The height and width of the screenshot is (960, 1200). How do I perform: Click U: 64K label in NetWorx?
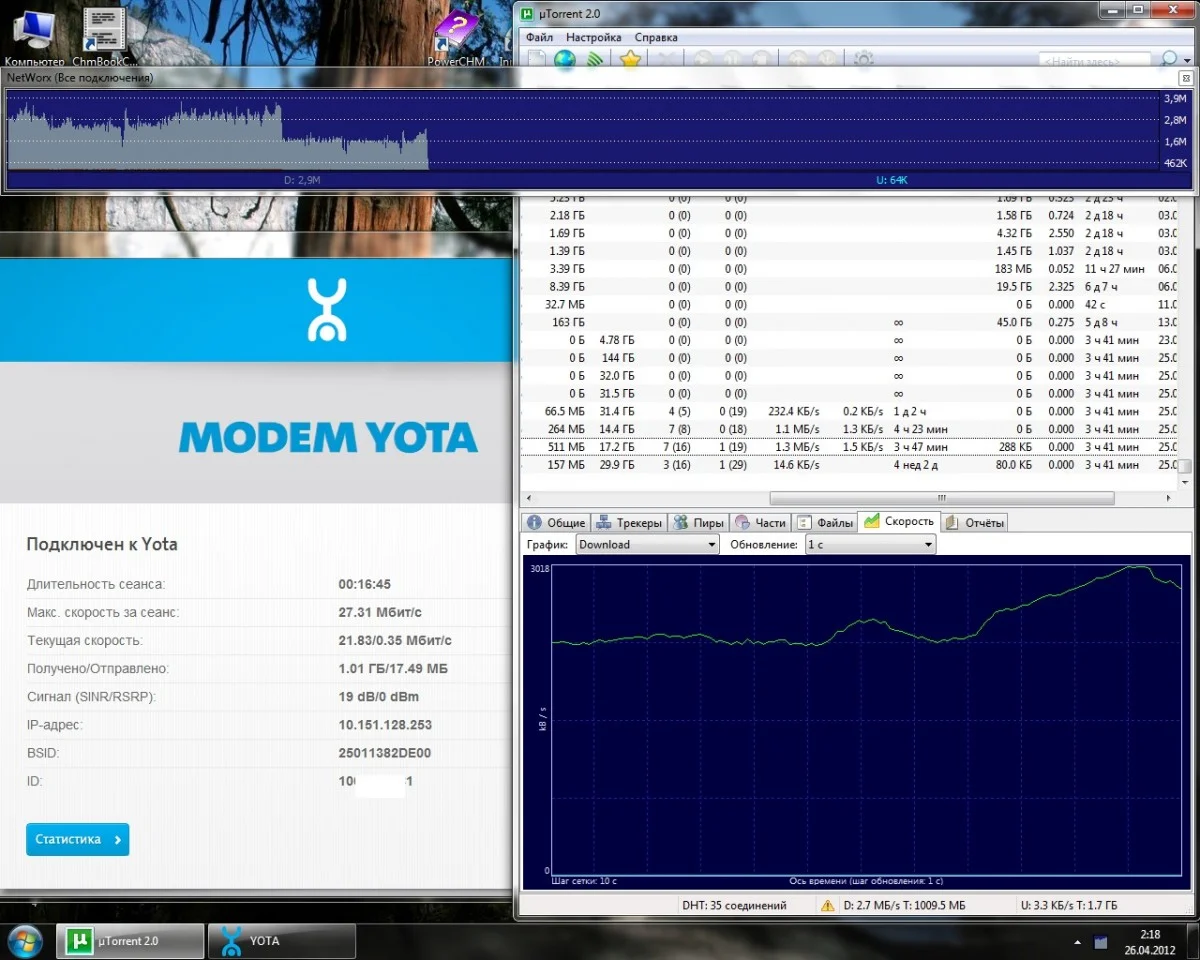tap(891, 180)
